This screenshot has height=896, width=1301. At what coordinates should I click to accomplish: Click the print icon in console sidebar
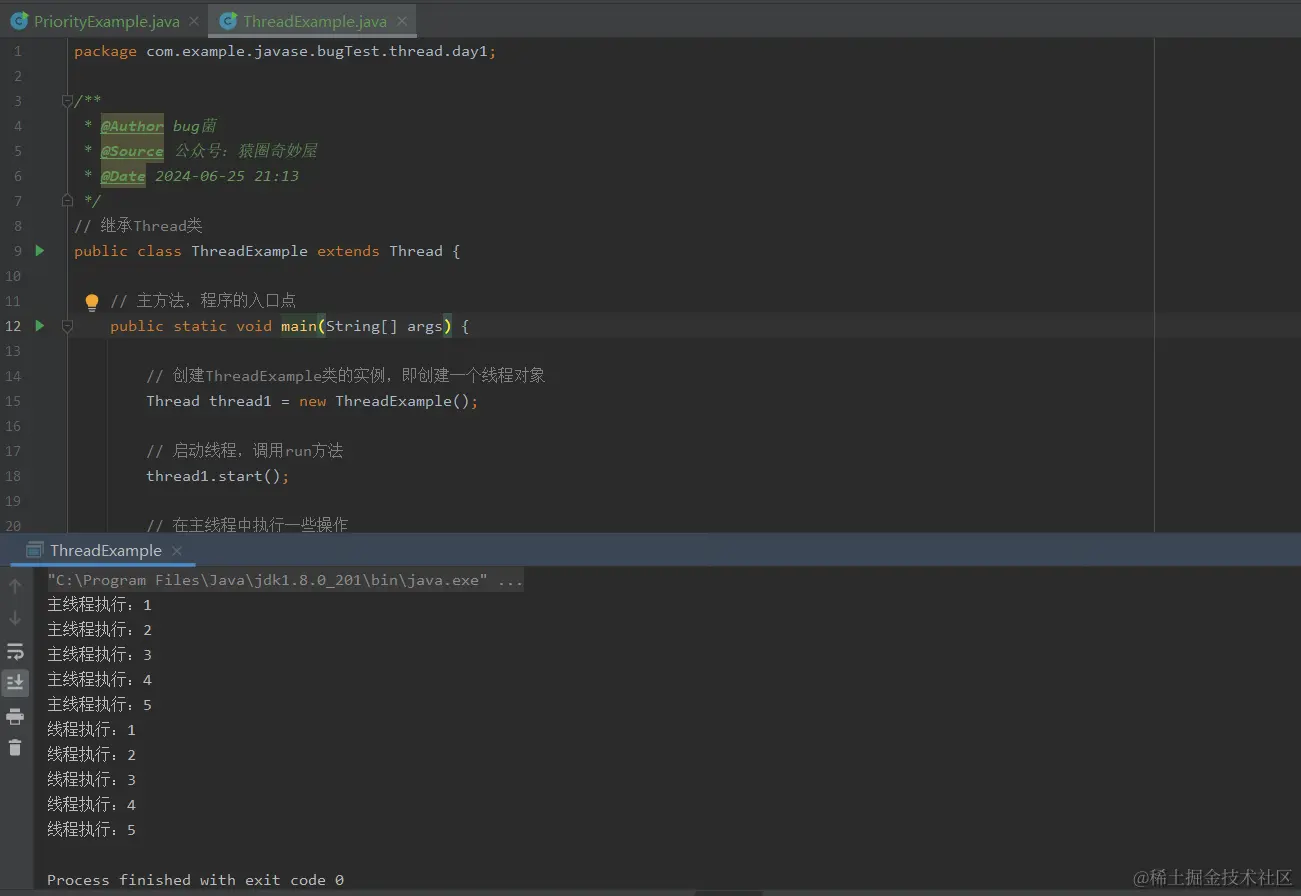[15, 716]
